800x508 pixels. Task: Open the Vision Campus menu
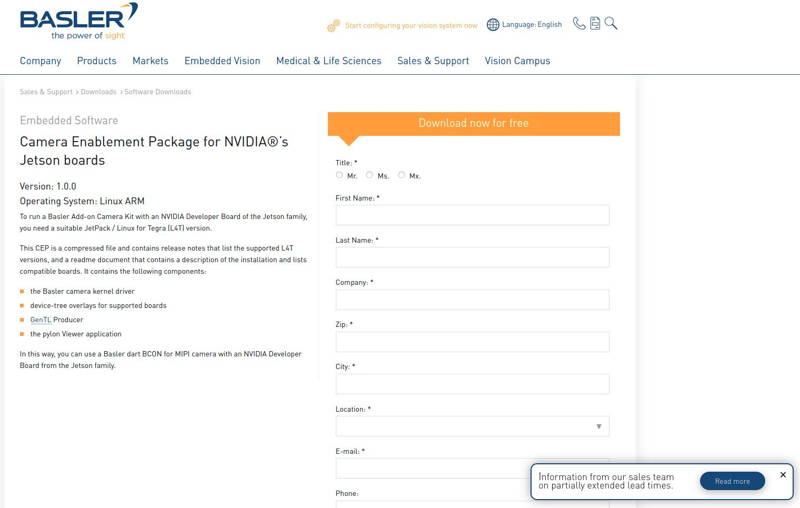click(517, 61)
